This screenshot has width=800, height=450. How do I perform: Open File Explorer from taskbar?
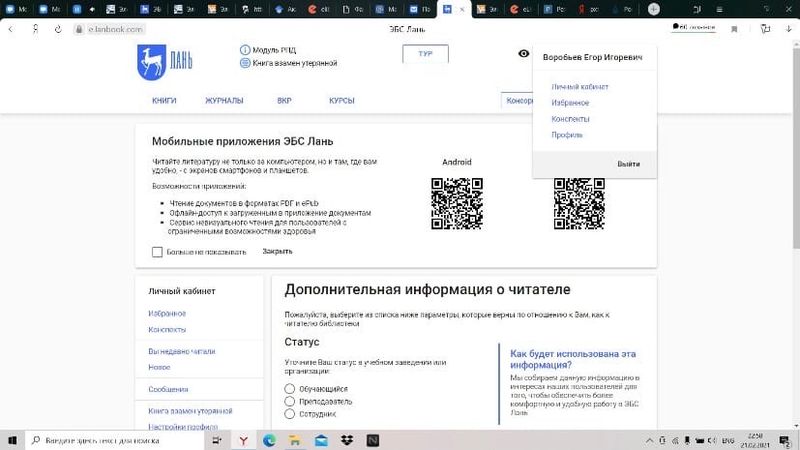click(295, 440)
